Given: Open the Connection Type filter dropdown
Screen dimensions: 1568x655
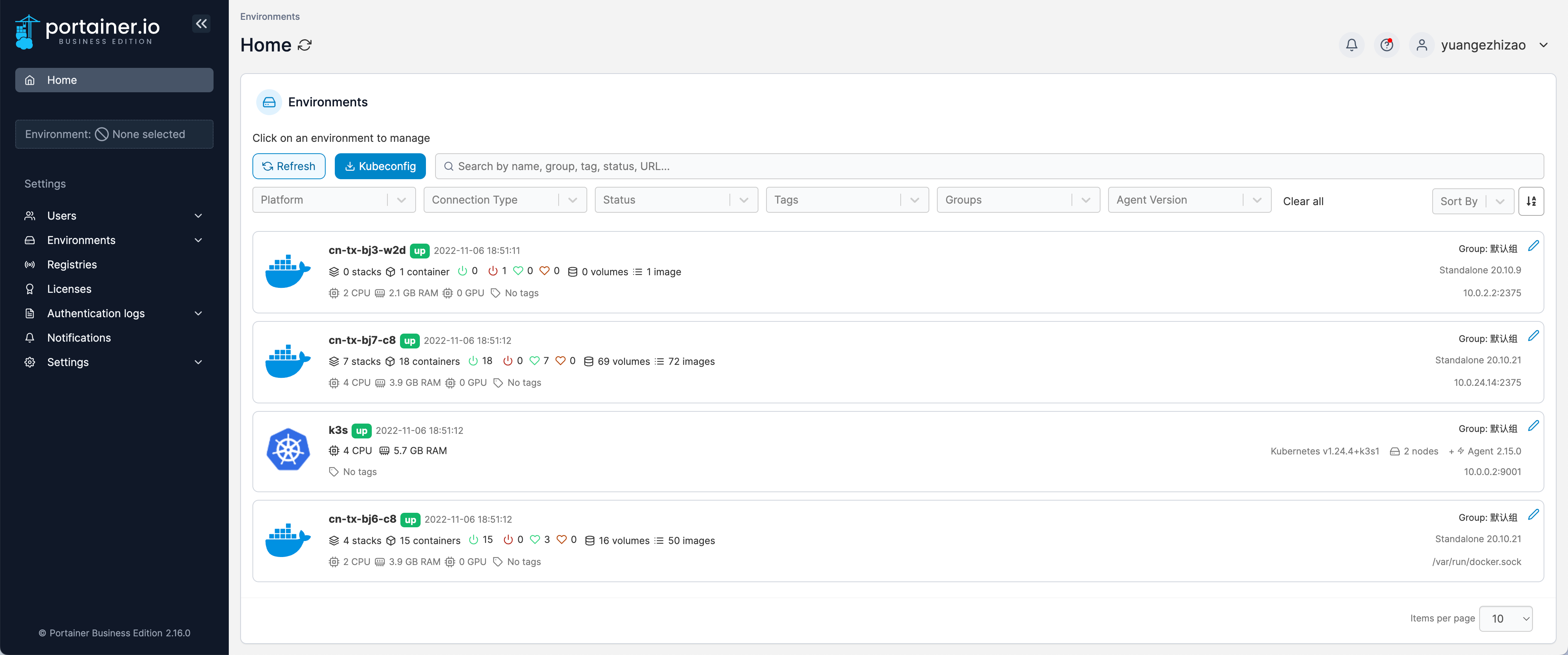Looking at the screenshot, I should tap(505, 200).
